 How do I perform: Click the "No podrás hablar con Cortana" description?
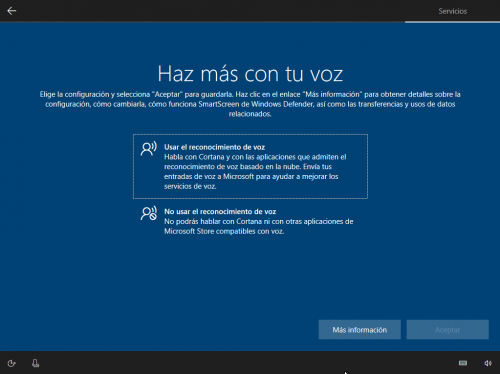(x=259, y=226)
